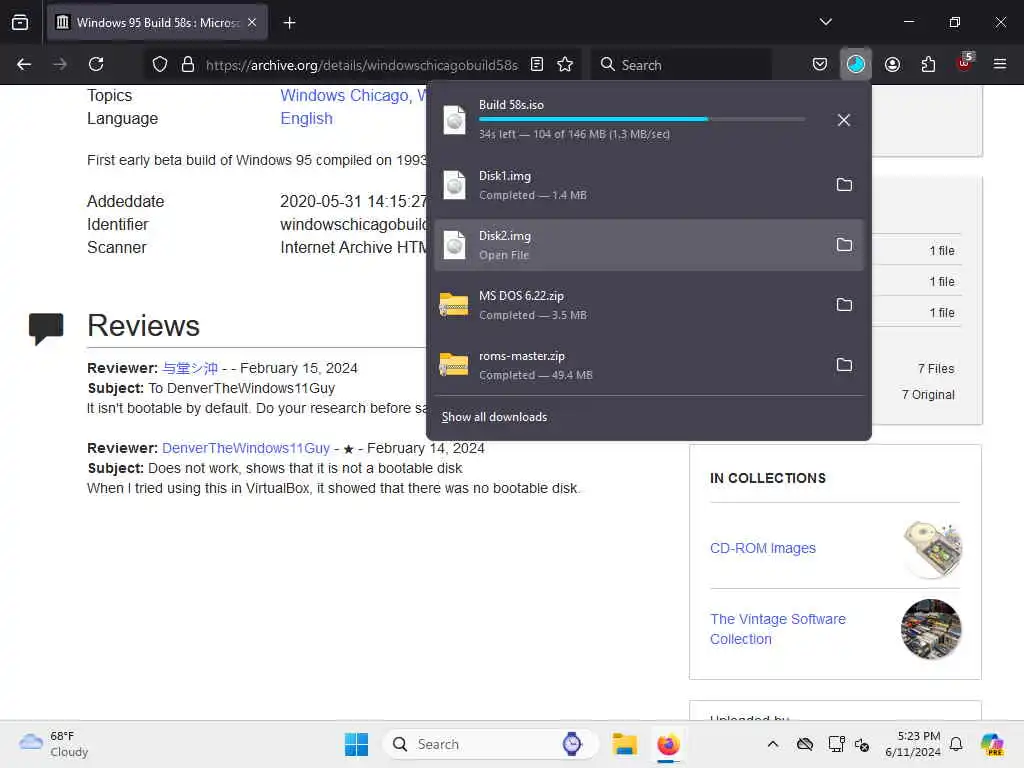Open the Japanese-named reviewer's profile link

(189, 368)
